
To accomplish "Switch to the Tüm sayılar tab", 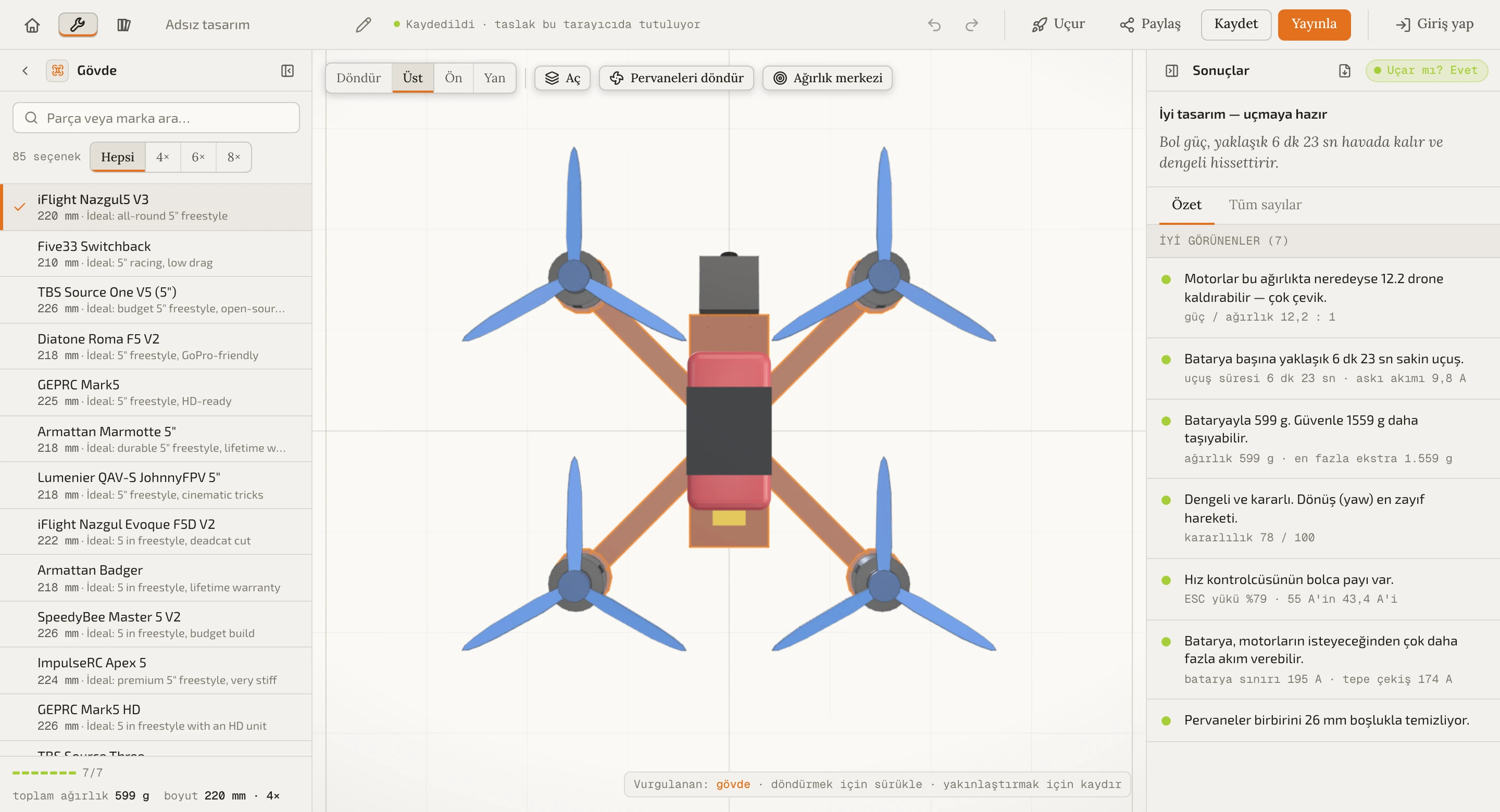I will (x=1265, y=205).
